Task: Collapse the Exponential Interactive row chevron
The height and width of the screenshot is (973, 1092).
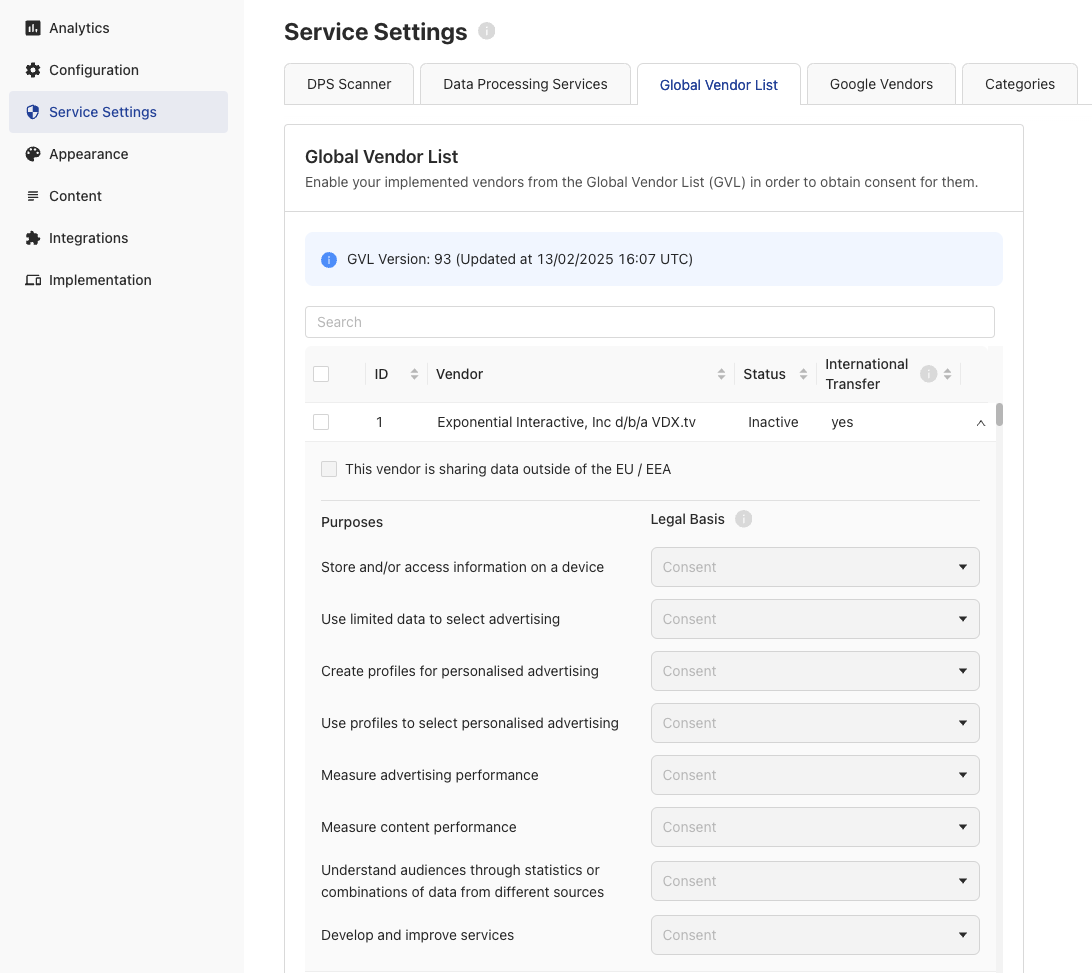Action: (981, 423)
